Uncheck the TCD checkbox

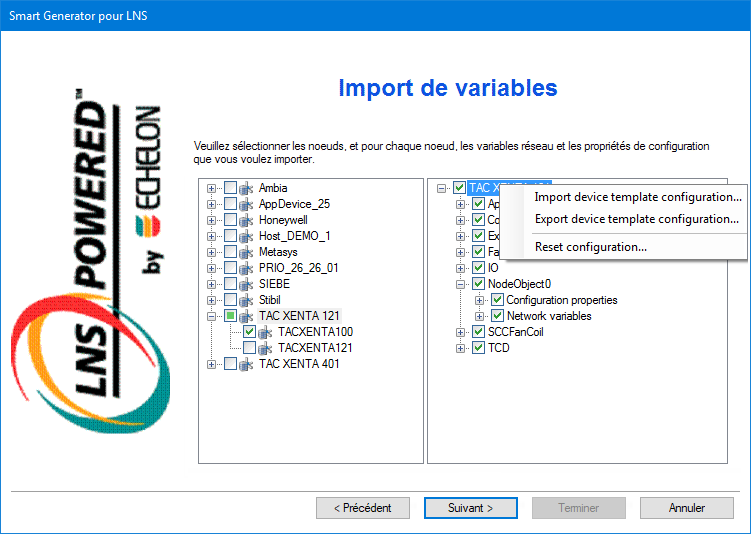pos(478,347)
